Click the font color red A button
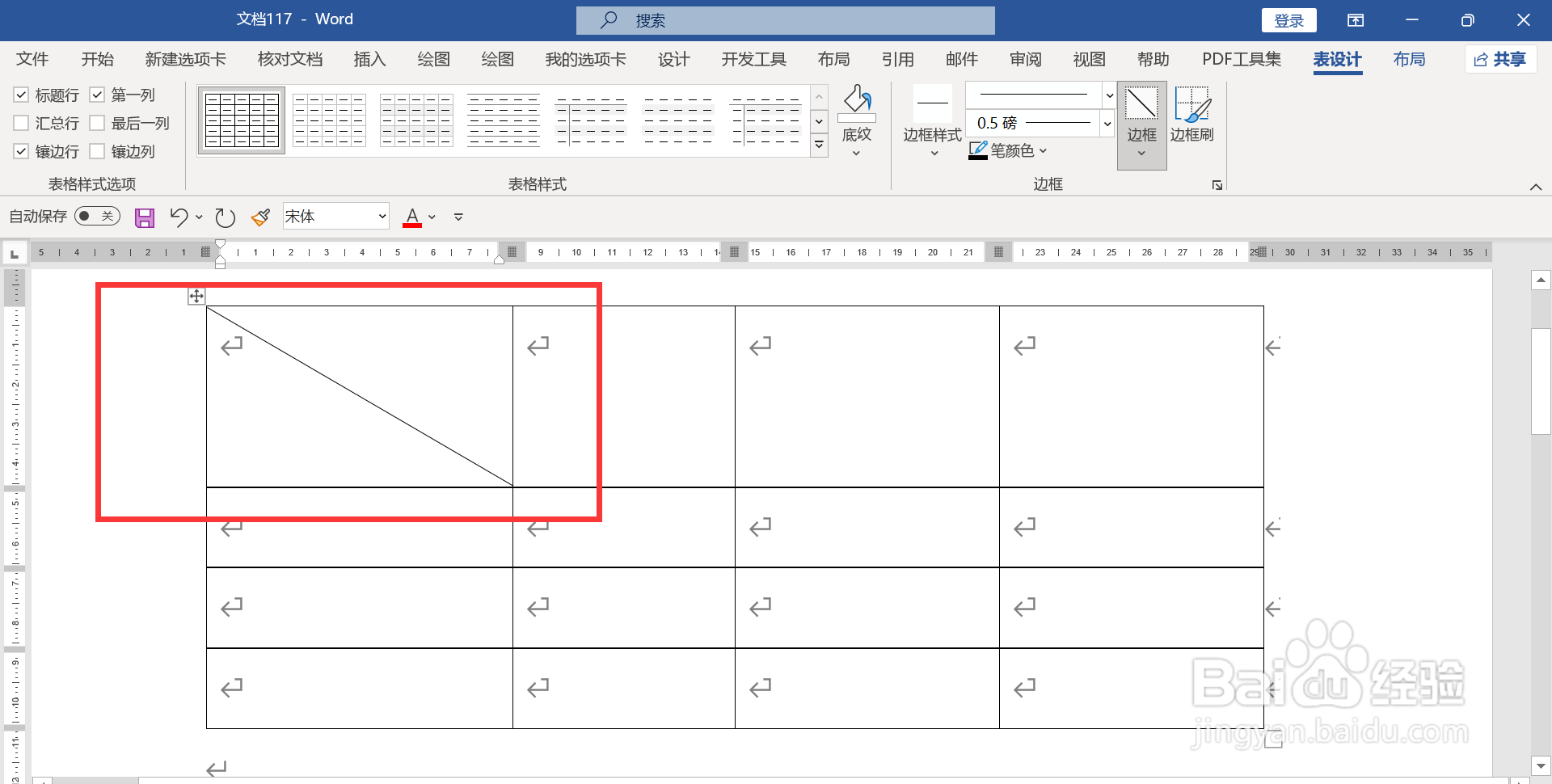This screenshot has height=784, width=1552. click(412, 217)
